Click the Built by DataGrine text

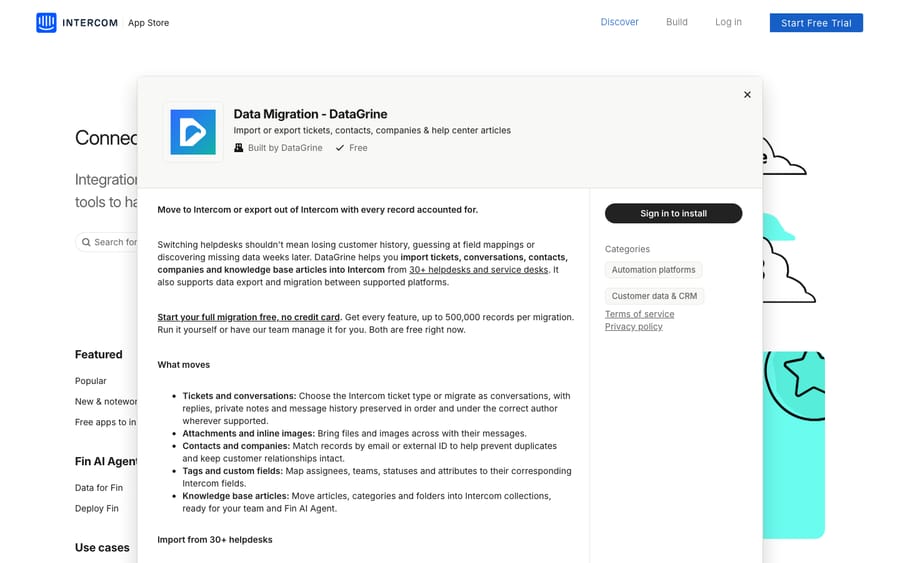click(x=285, y=148)
